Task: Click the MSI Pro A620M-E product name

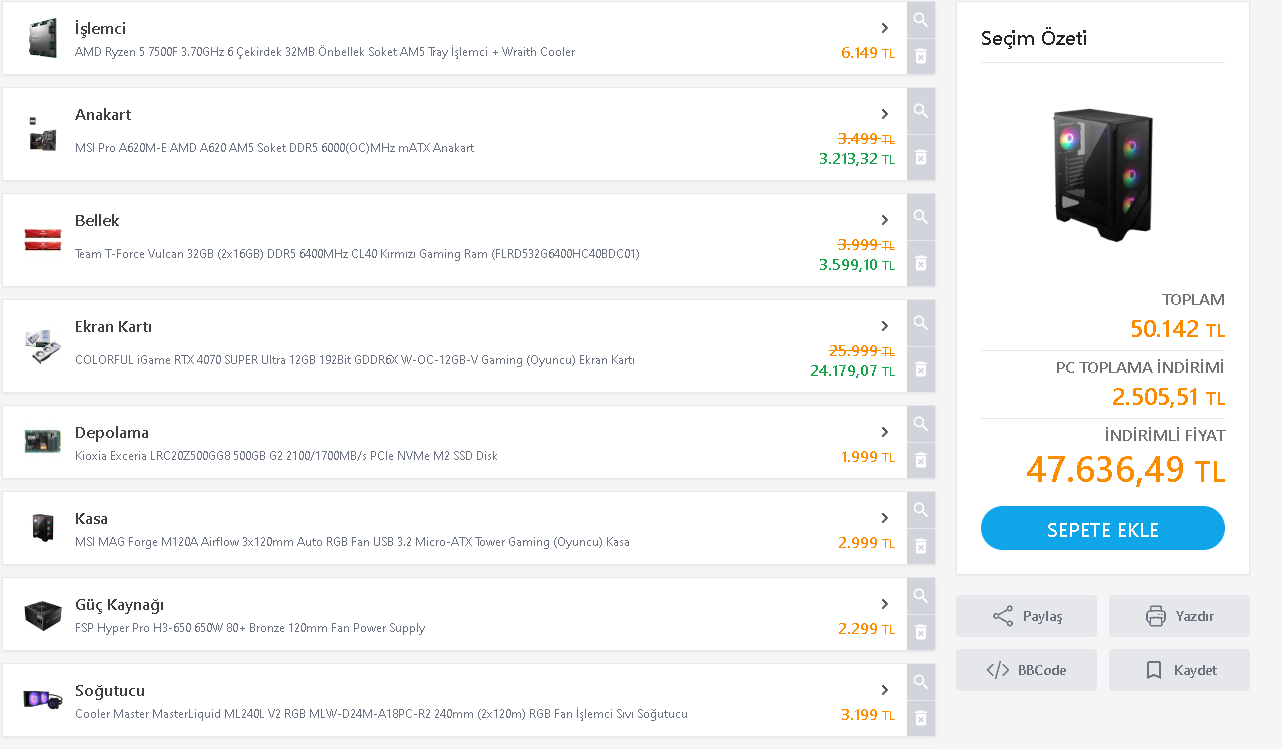Action: [274, 148]
